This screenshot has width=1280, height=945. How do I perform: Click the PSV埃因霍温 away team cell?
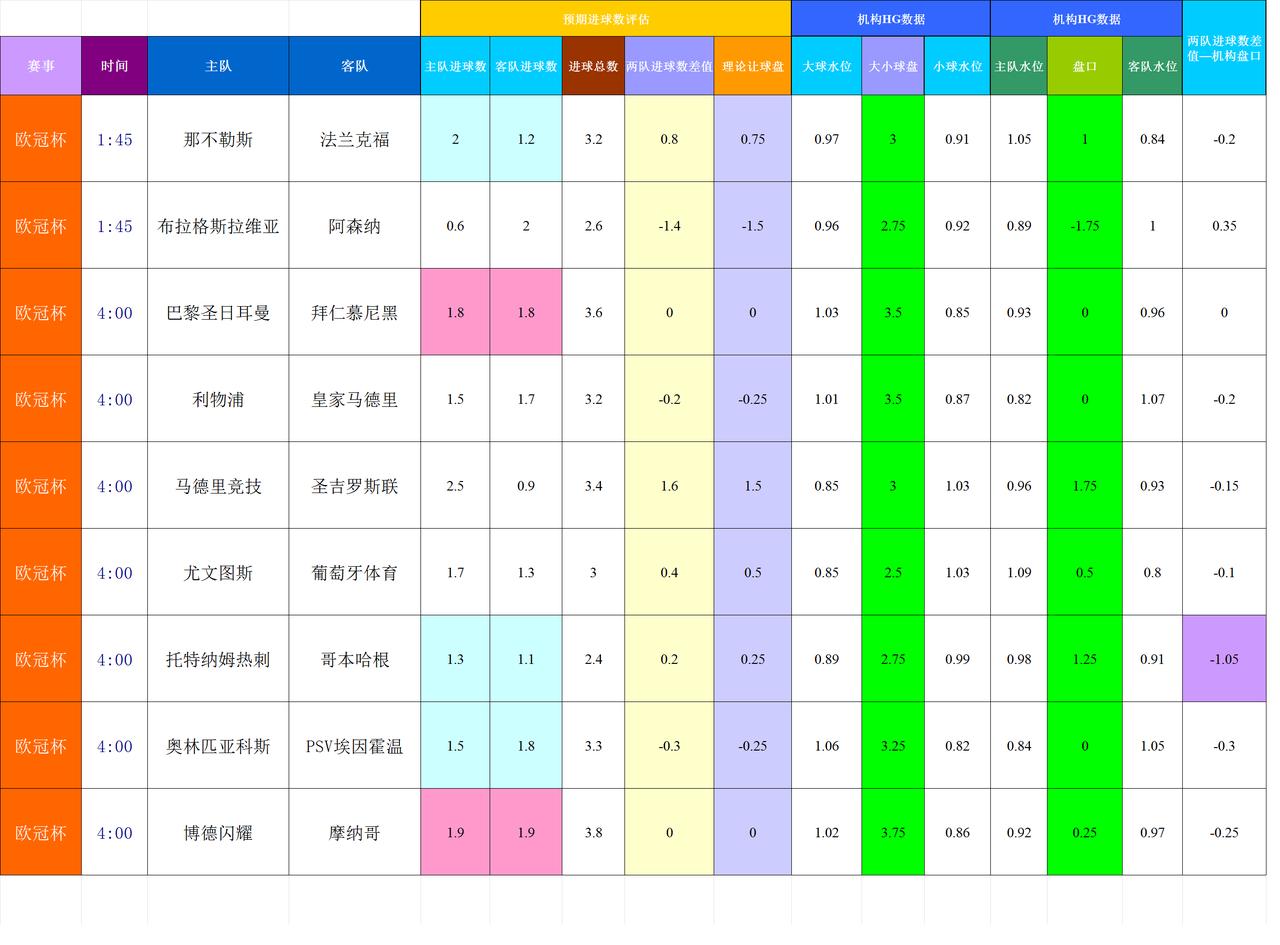pos(354,746)
